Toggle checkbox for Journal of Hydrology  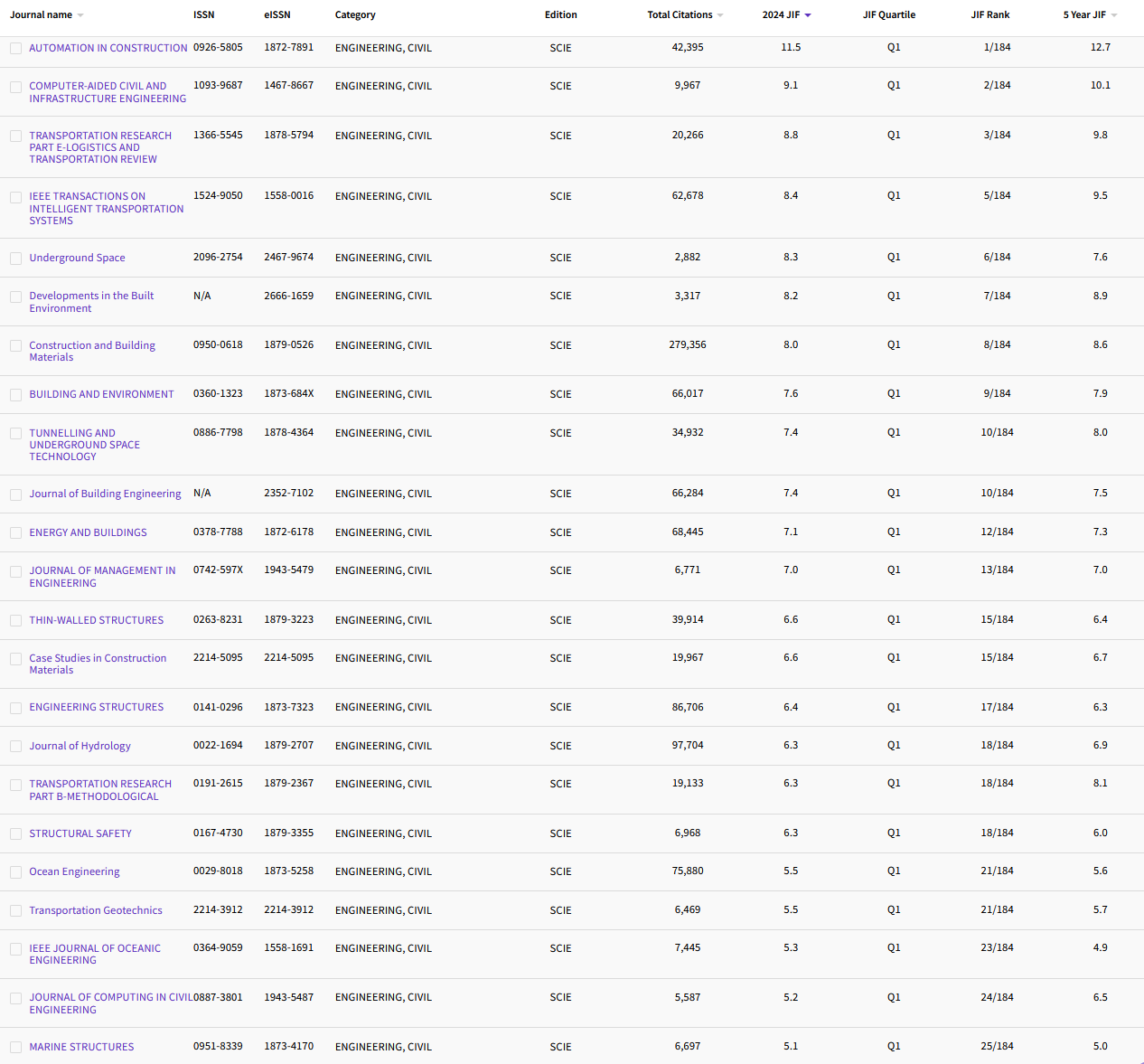(16, 747)
